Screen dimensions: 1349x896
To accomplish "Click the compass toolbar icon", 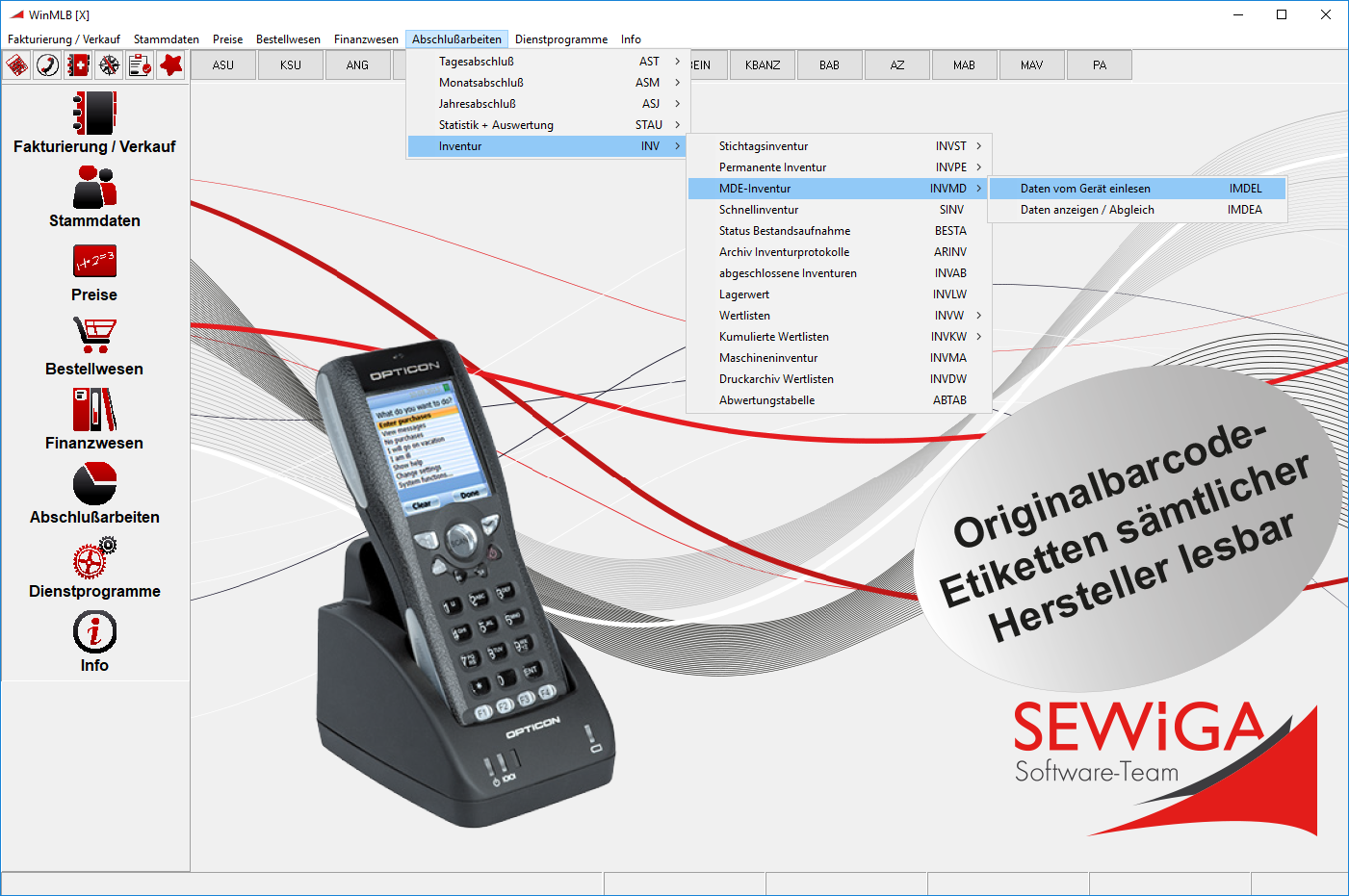I will (110, 65).
